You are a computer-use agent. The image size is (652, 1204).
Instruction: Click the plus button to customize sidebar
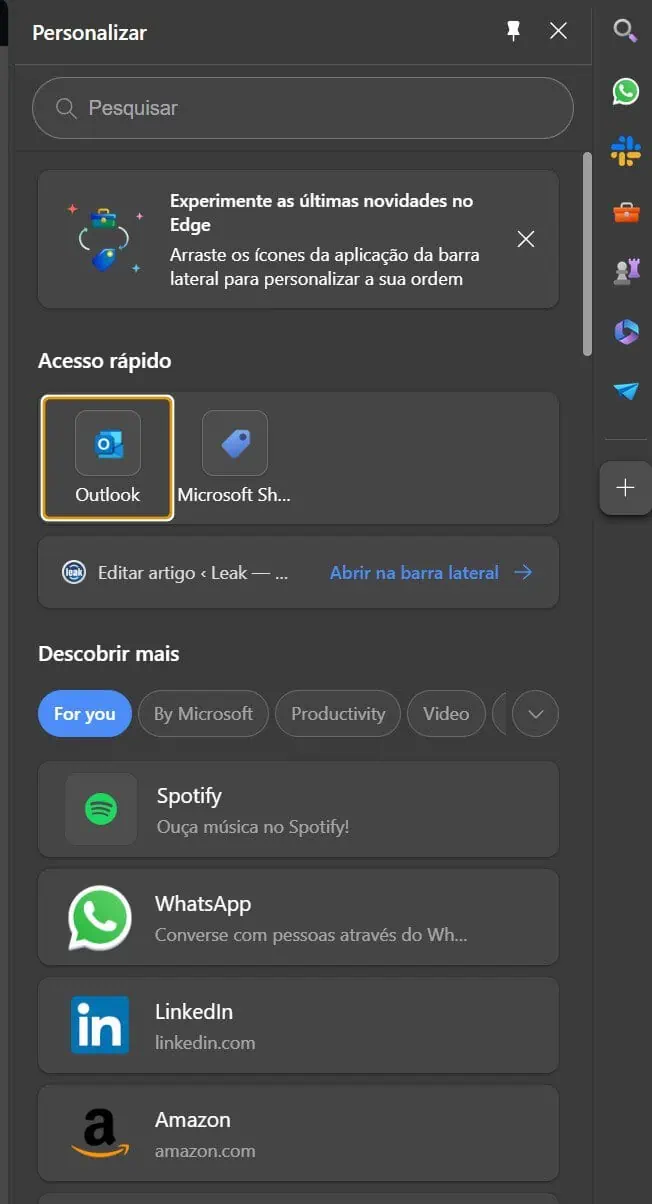pyautogui.click(x=625, y=488)
